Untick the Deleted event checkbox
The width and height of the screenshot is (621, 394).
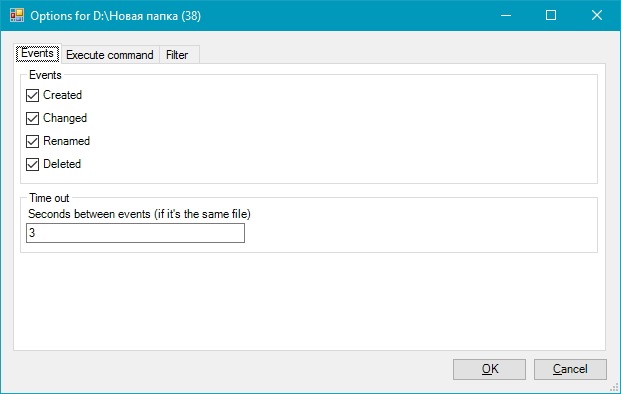32,164
